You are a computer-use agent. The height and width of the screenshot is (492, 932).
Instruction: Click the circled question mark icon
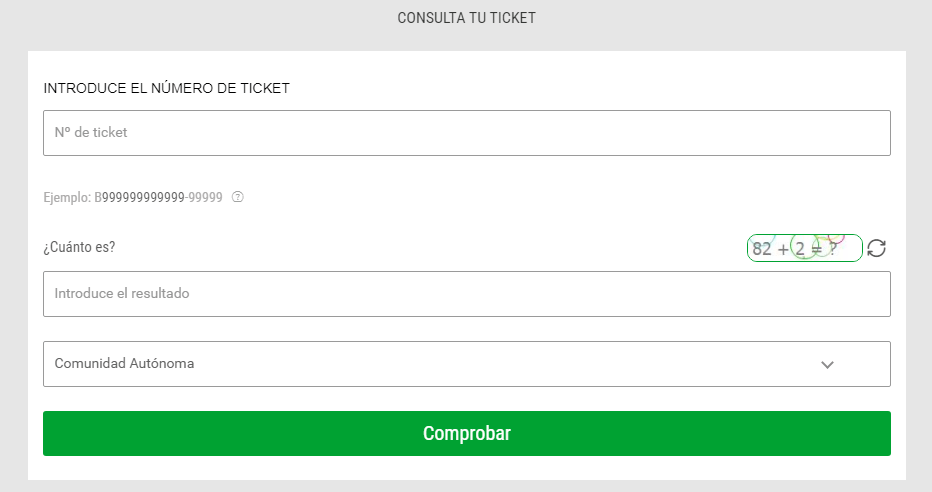point(238,197)
